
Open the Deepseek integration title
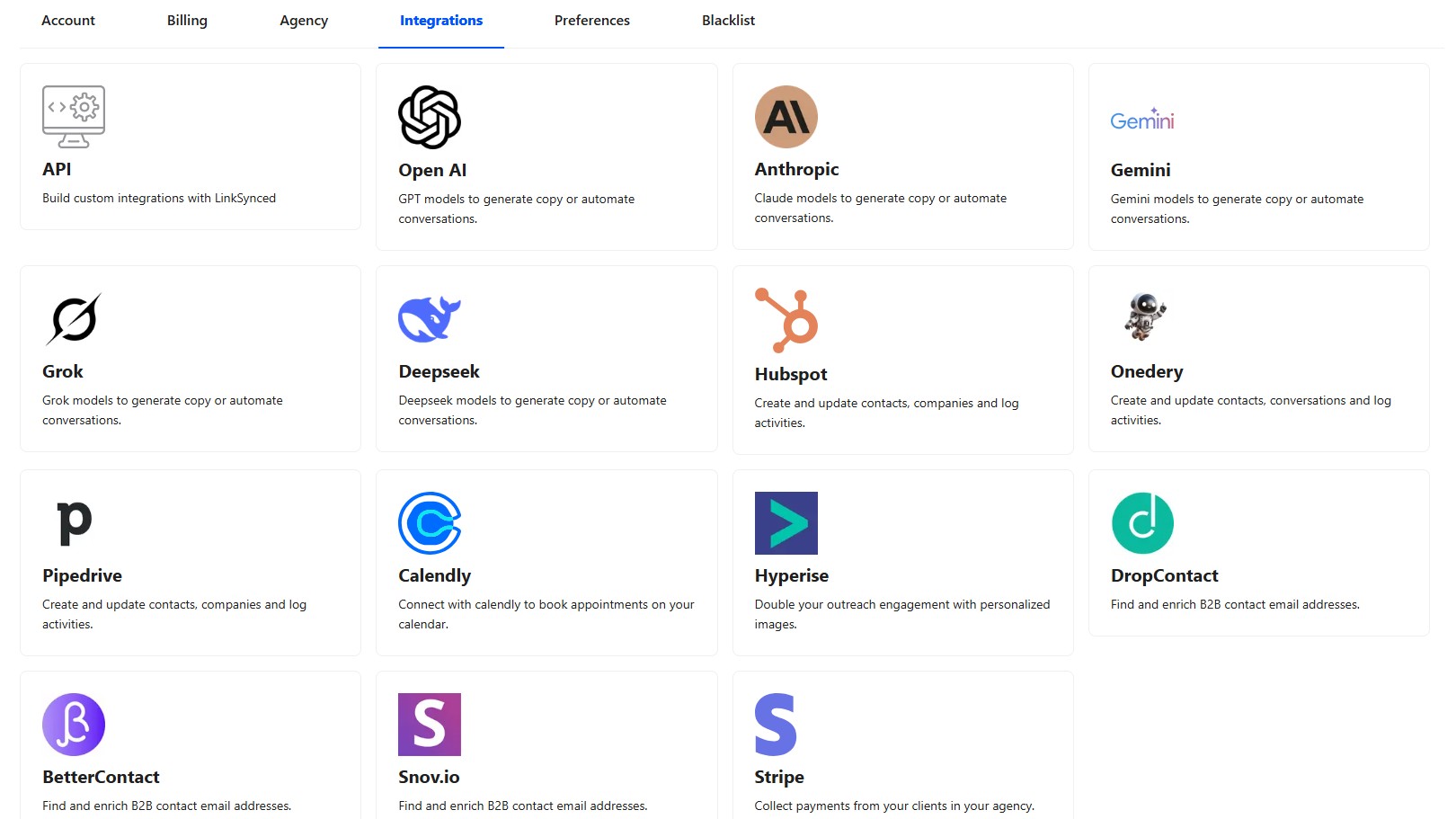(x=439, y=372)
